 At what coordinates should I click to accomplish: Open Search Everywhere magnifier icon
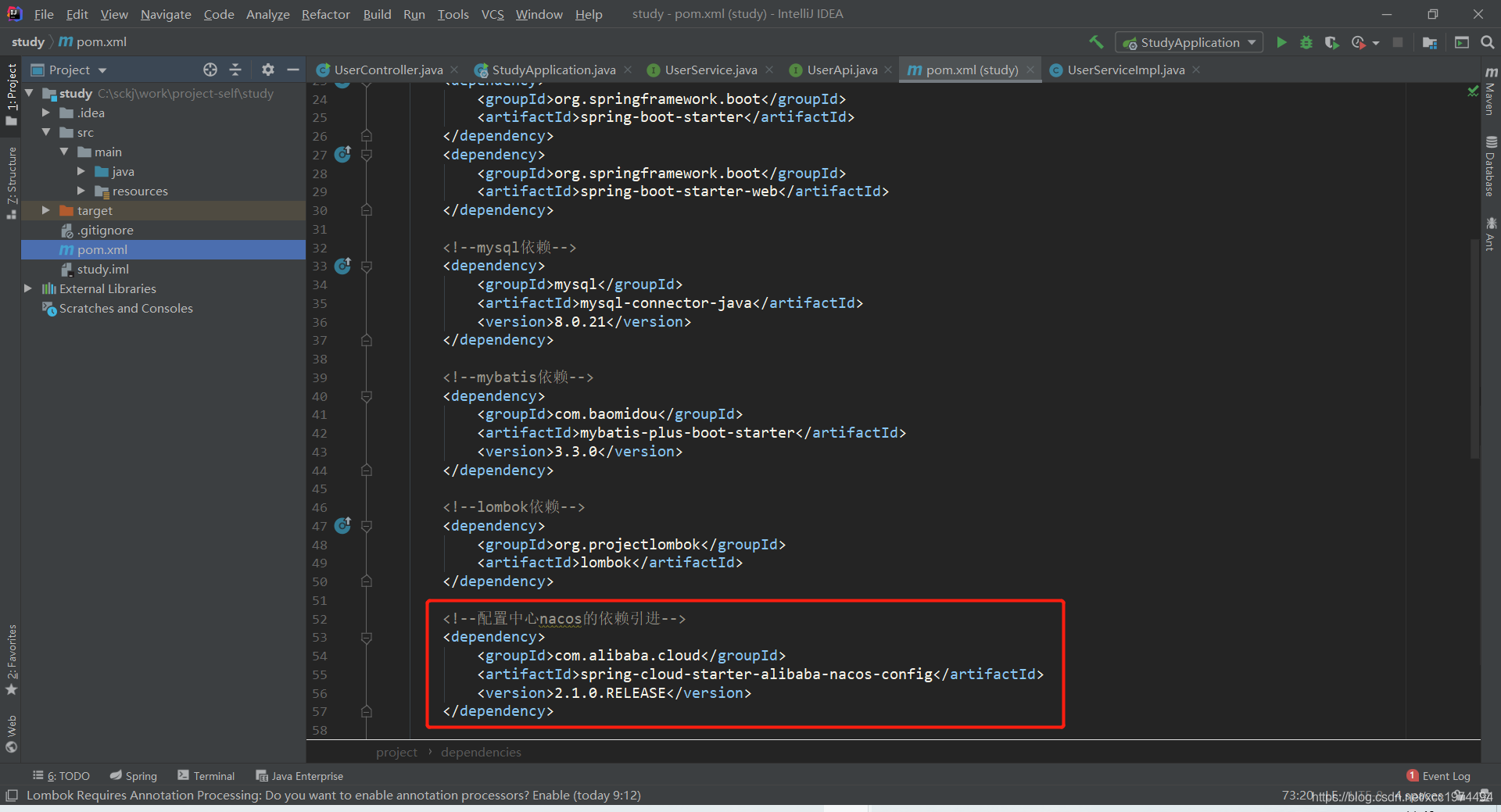pyautogui.click(x=1487, y=42)
